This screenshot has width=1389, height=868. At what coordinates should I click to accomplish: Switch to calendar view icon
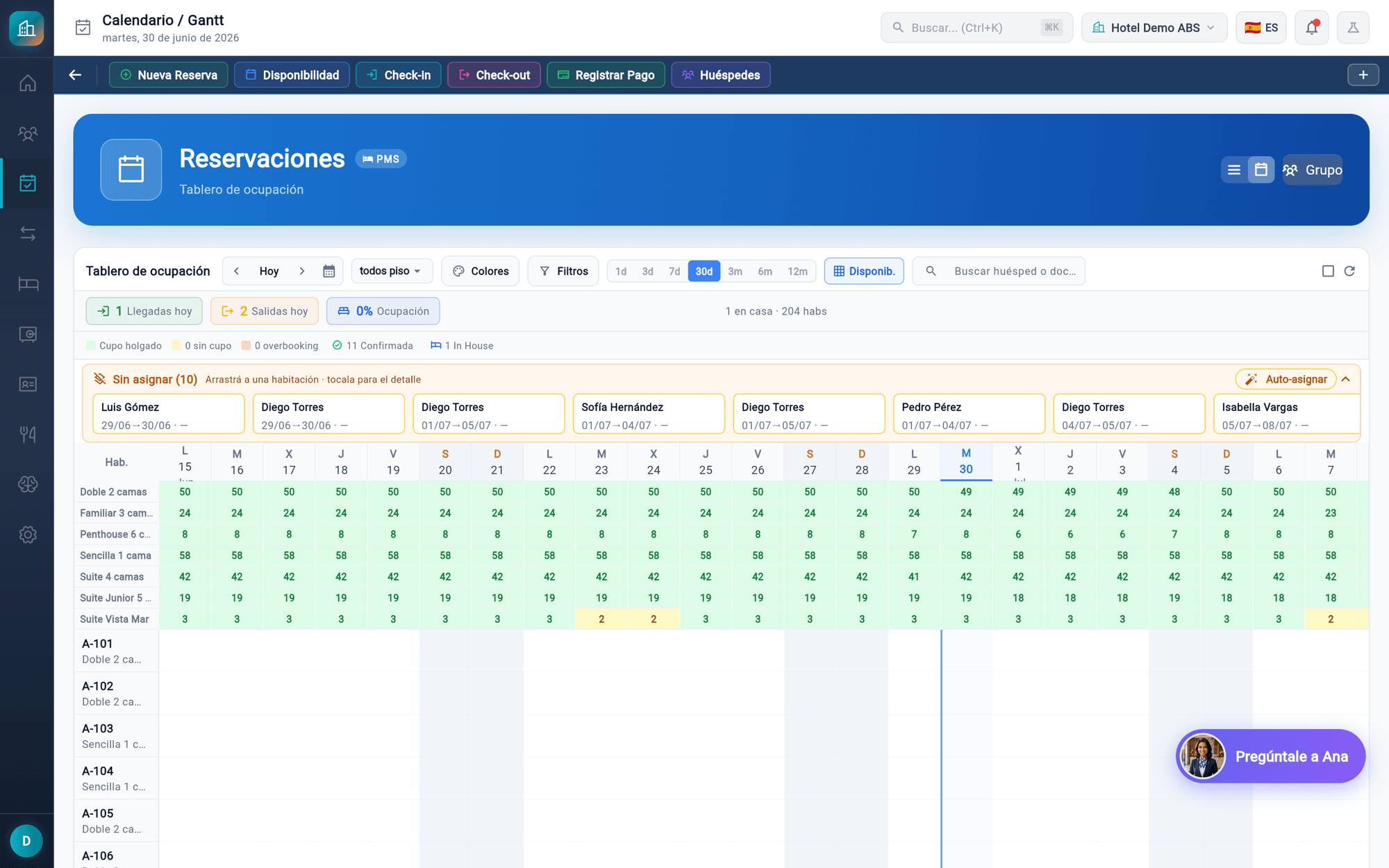(1261, 170)
